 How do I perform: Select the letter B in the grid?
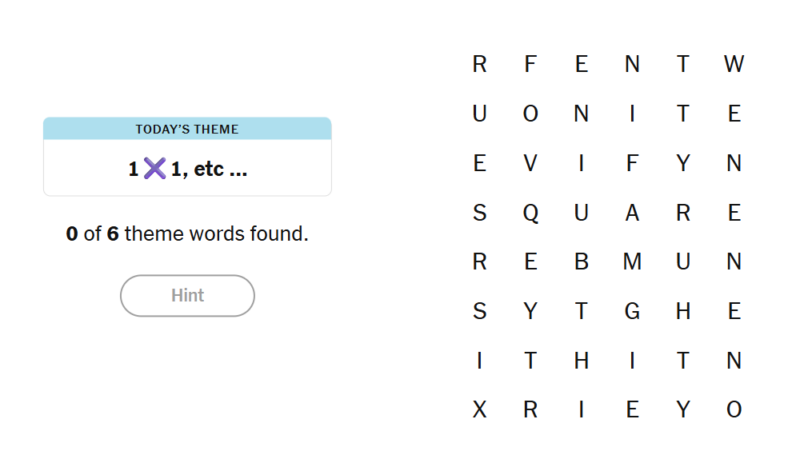click(582, 262)
